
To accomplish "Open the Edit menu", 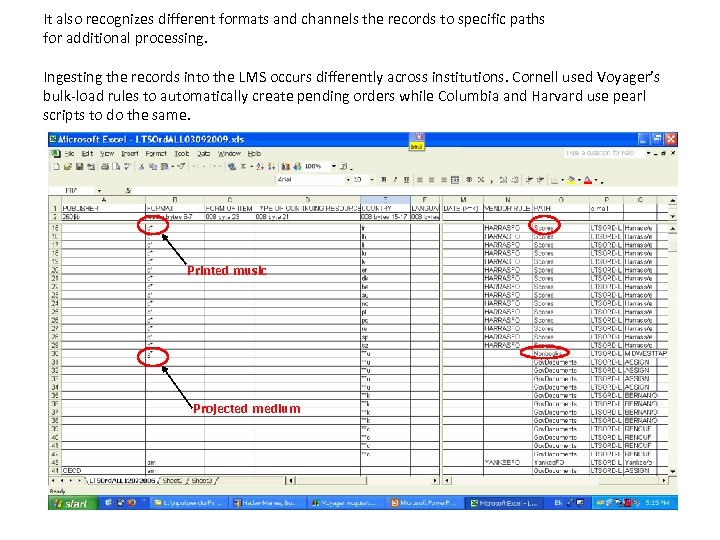I will click(x=87, y=154).
